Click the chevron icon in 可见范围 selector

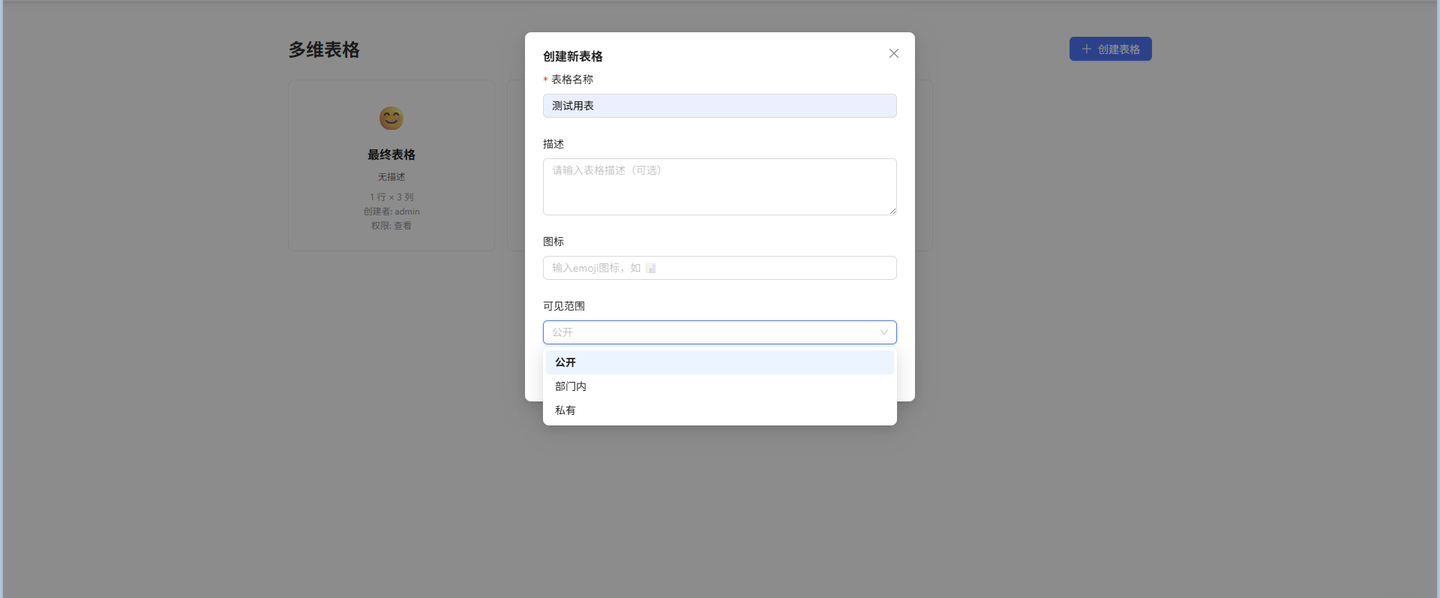click(884, 332)
